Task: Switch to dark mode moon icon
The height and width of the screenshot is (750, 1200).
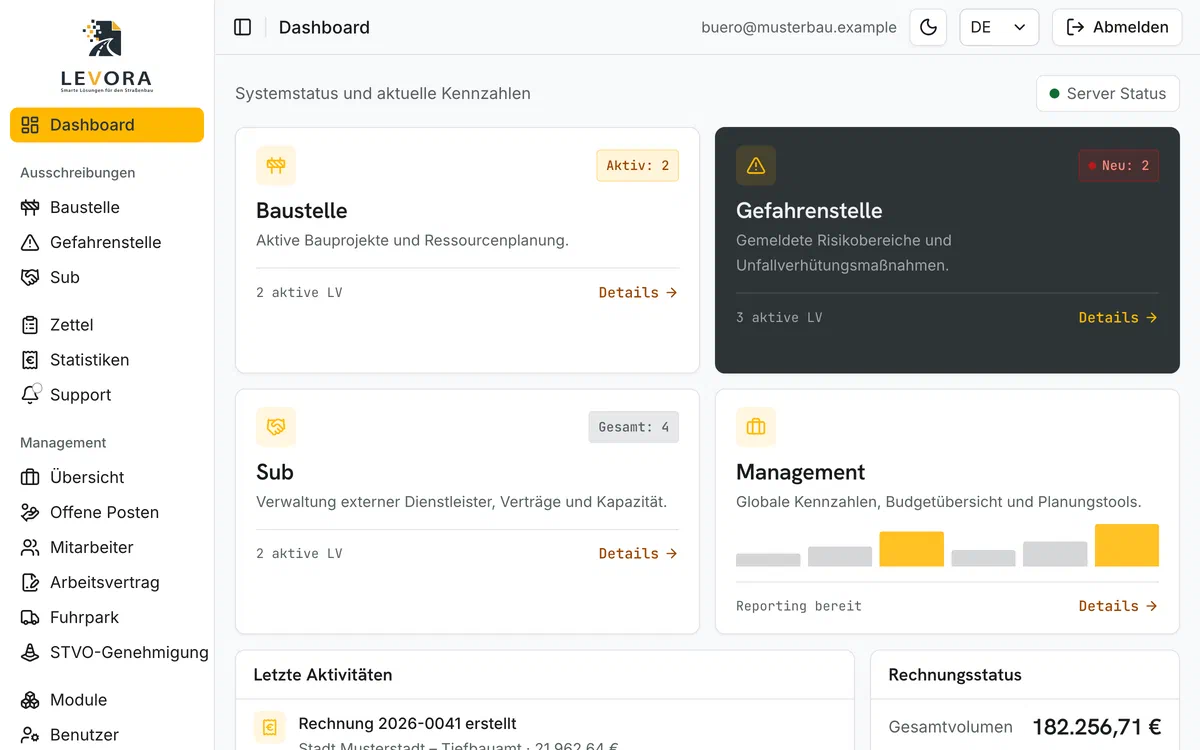Action: click(928, 27)
